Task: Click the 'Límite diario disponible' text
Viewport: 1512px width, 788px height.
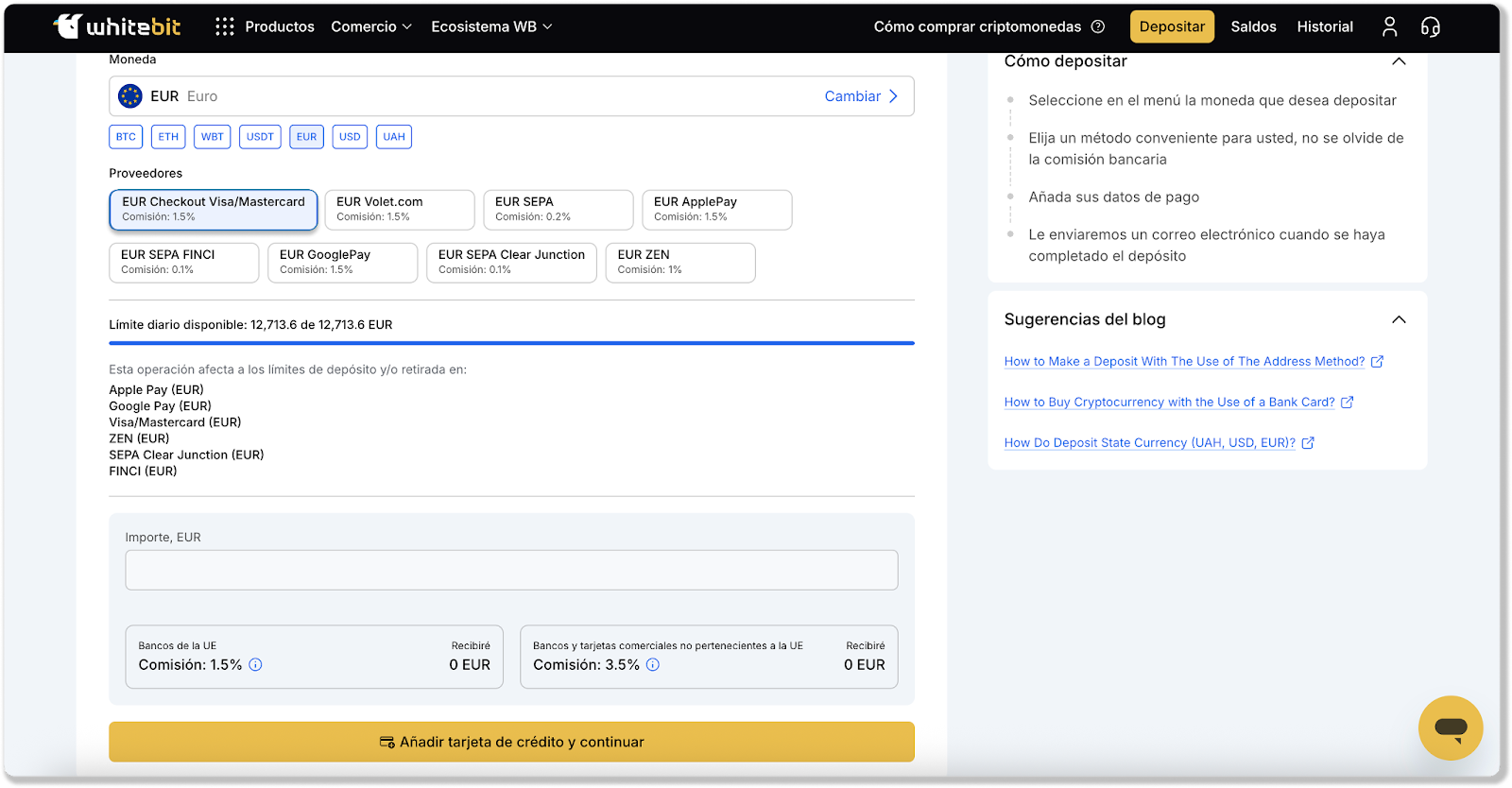Action: point(250,325)
